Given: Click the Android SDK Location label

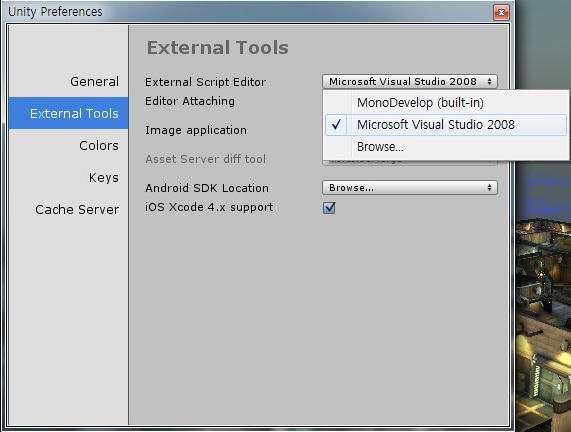Looking at the screenshot, I should point(207,188).
